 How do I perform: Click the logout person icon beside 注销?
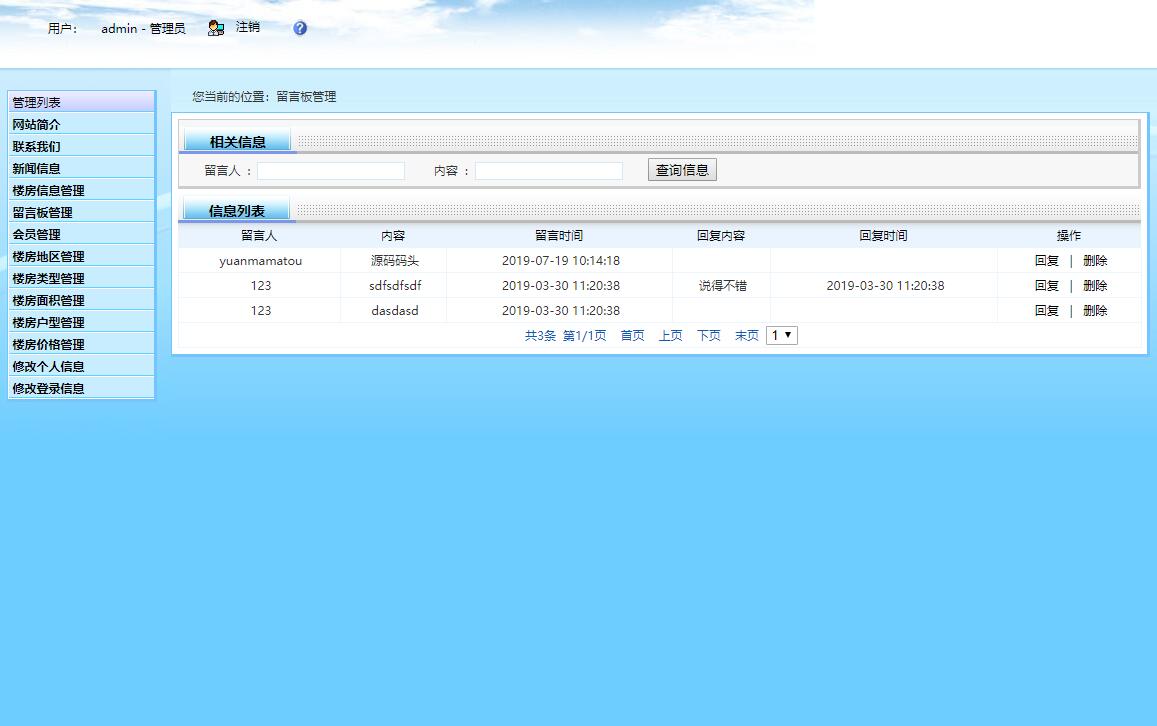[215, 28]
